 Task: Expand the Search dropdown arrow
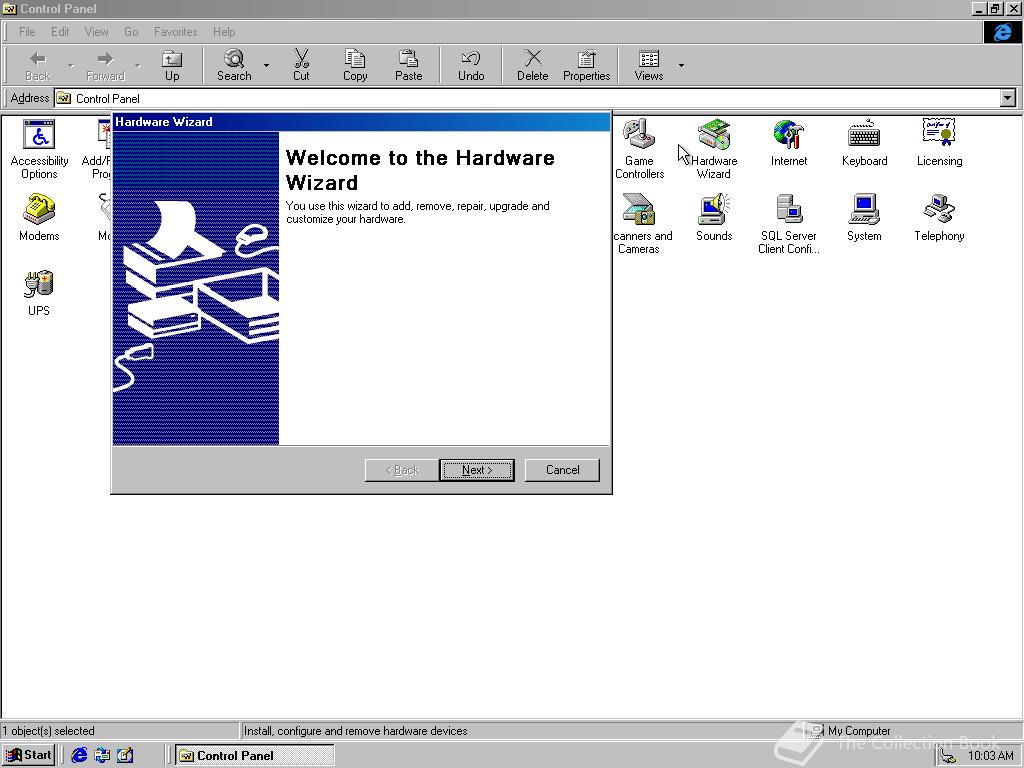[266, 65]
